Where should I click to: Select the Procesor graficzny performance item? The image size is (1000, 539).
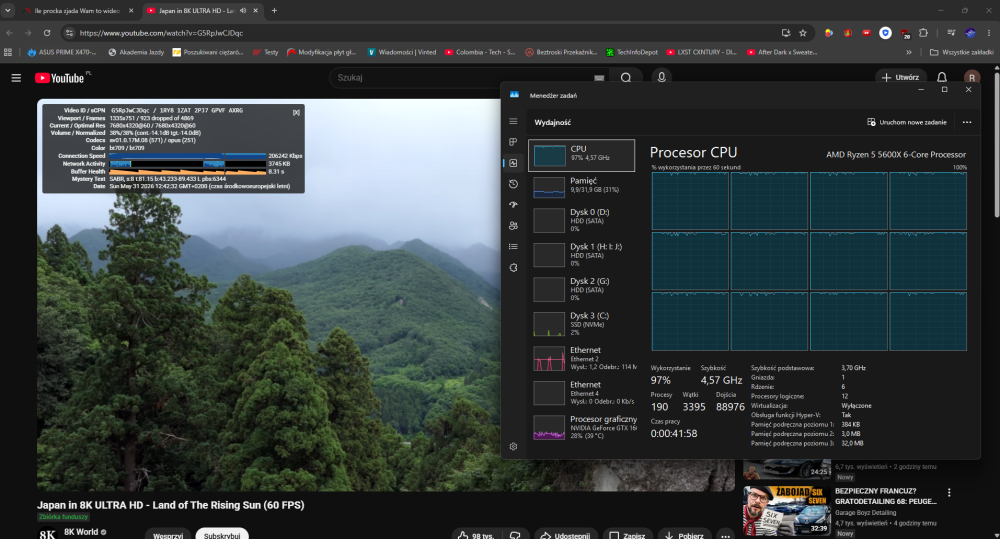582,427
